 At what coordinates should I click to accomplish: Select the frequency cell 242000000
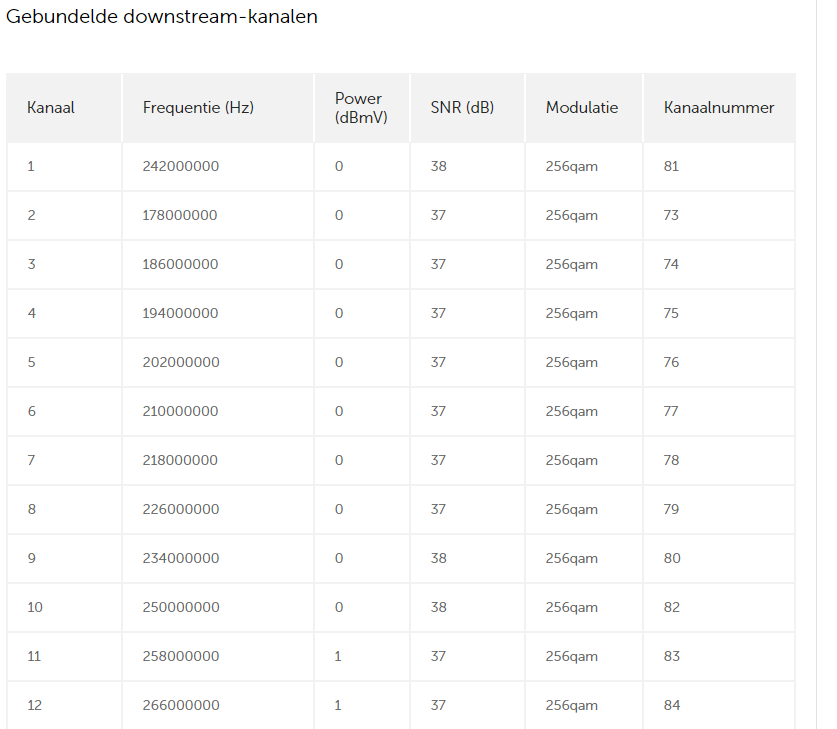point(180,167)
